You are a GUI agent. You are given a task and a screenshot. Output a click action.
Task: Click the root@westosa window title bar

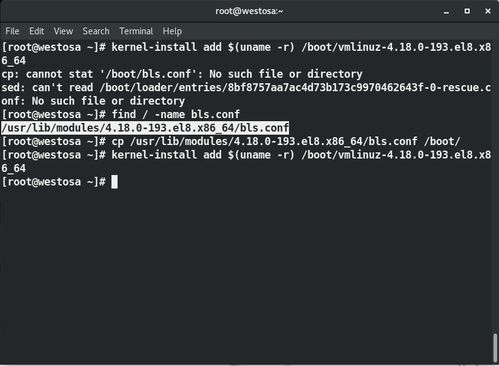pos(249,11)
